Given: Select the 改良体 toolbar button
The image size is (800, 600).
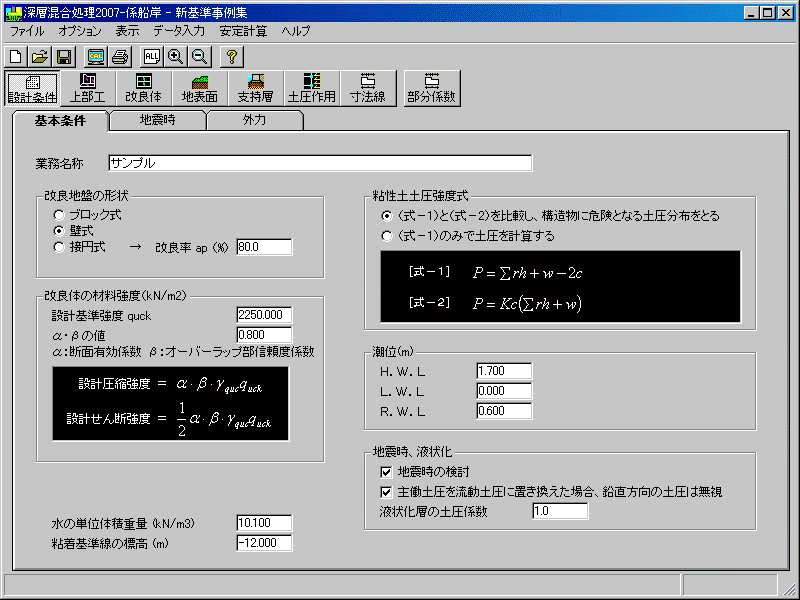Looking at the screenshot, I should [144, 88].
